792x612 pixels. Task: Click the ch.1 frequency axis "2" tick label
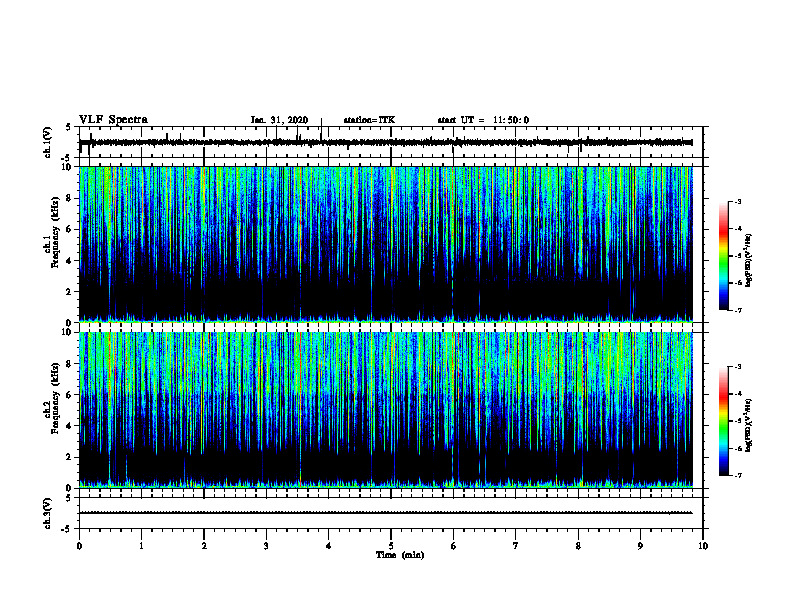(69, 291)
